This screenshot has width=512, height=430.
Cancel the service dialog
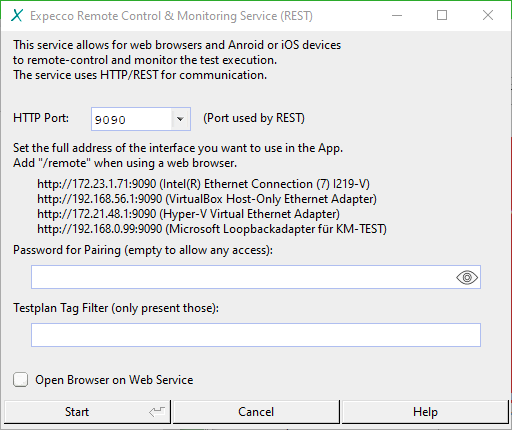coord(256,412)
